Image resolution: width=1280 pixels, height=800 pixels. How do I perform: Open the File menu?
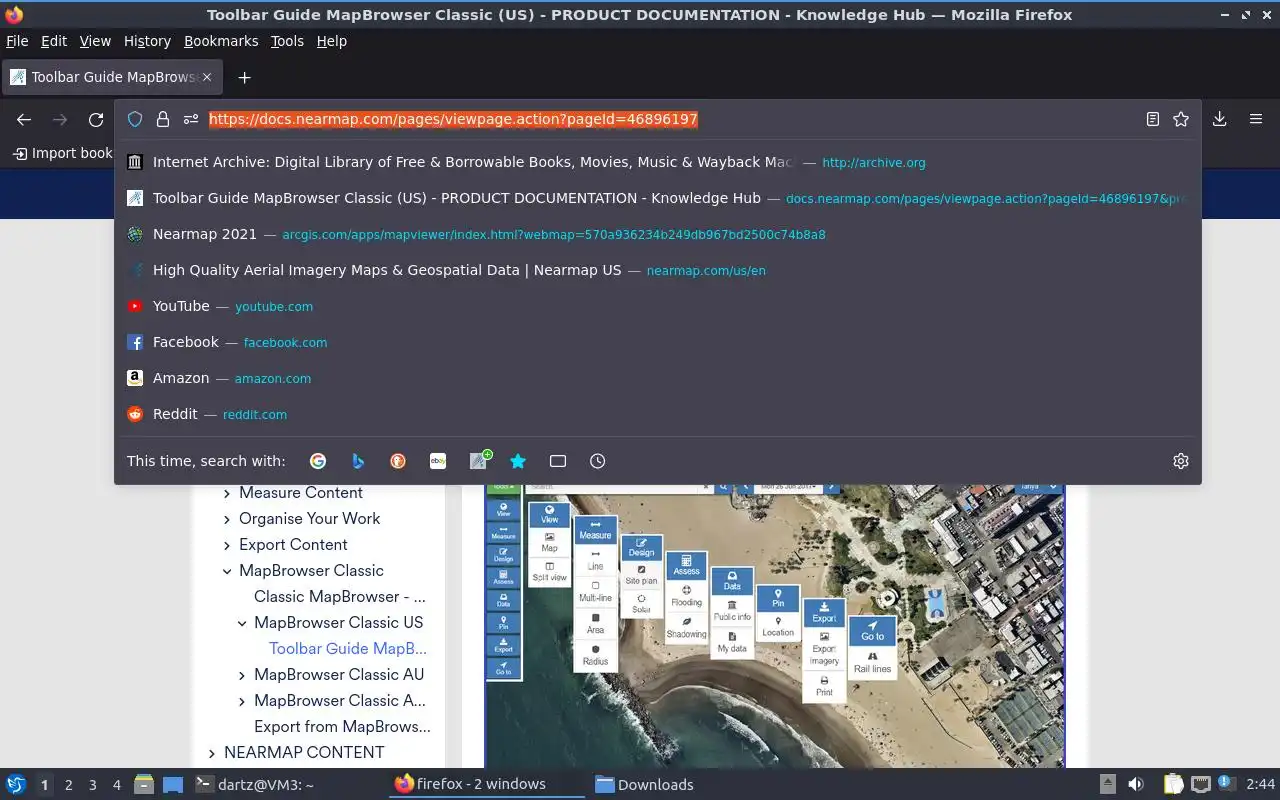(17, 41)
